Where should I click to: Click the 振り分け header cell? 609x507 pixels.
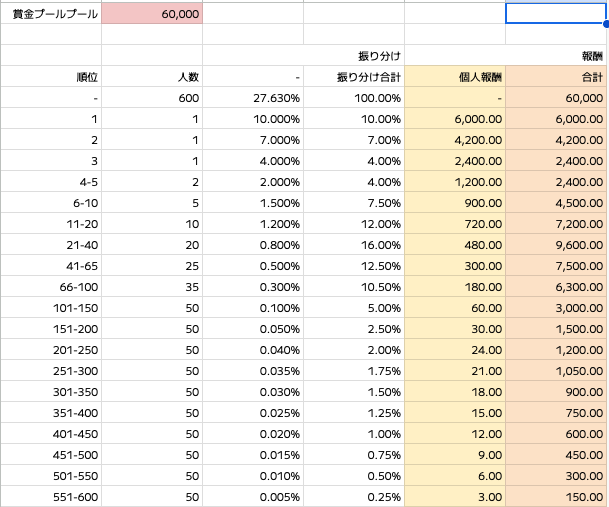point(303,56)
